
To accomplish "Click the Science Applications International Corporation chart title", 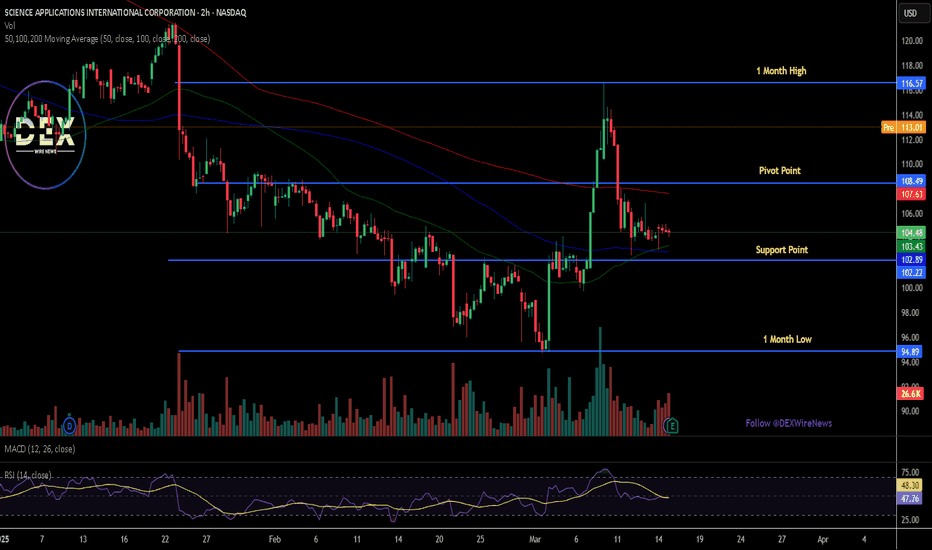I will 125,12.
